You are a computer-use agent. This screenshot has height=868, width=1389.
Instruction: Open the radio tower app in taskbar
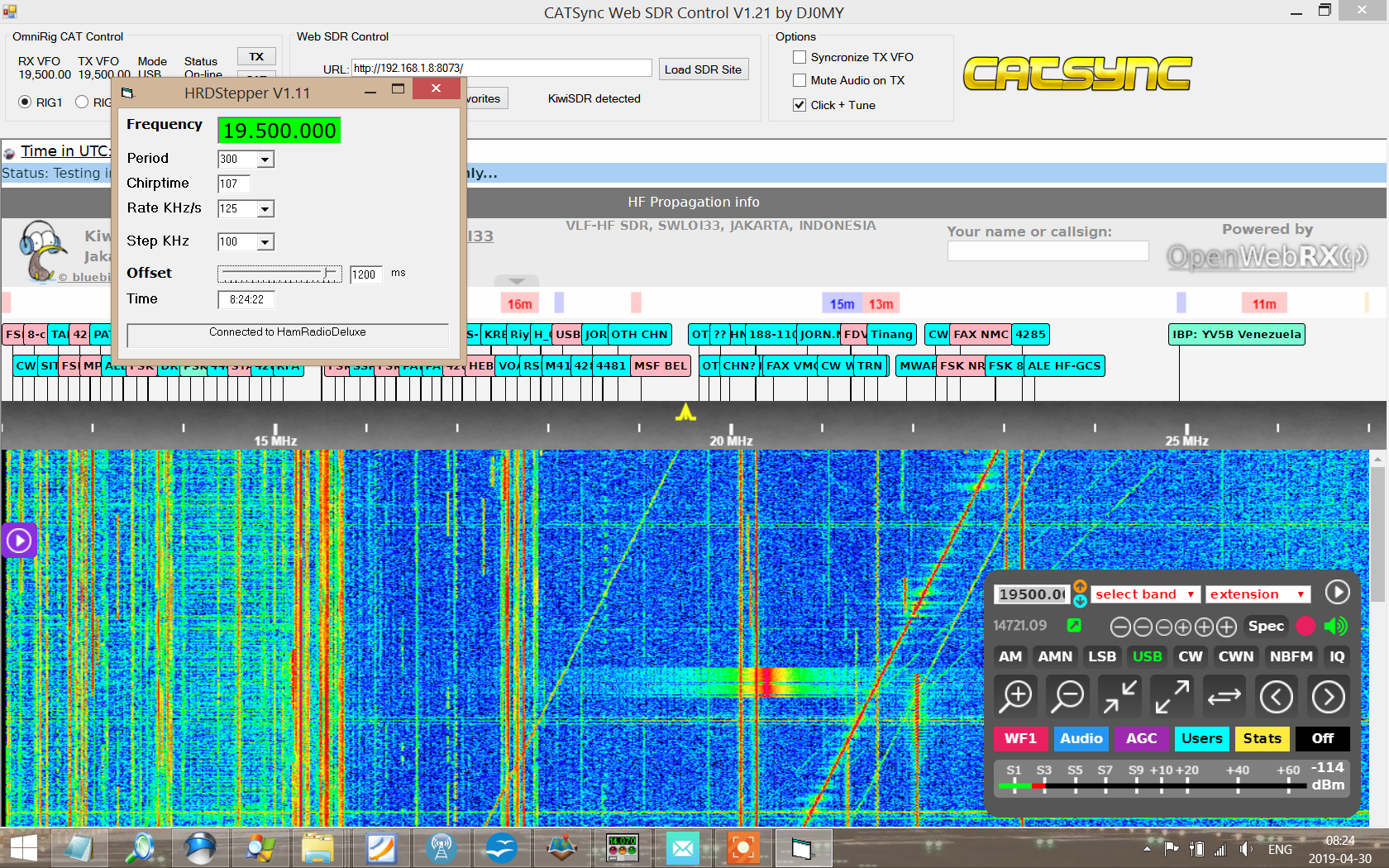point(441,848)
